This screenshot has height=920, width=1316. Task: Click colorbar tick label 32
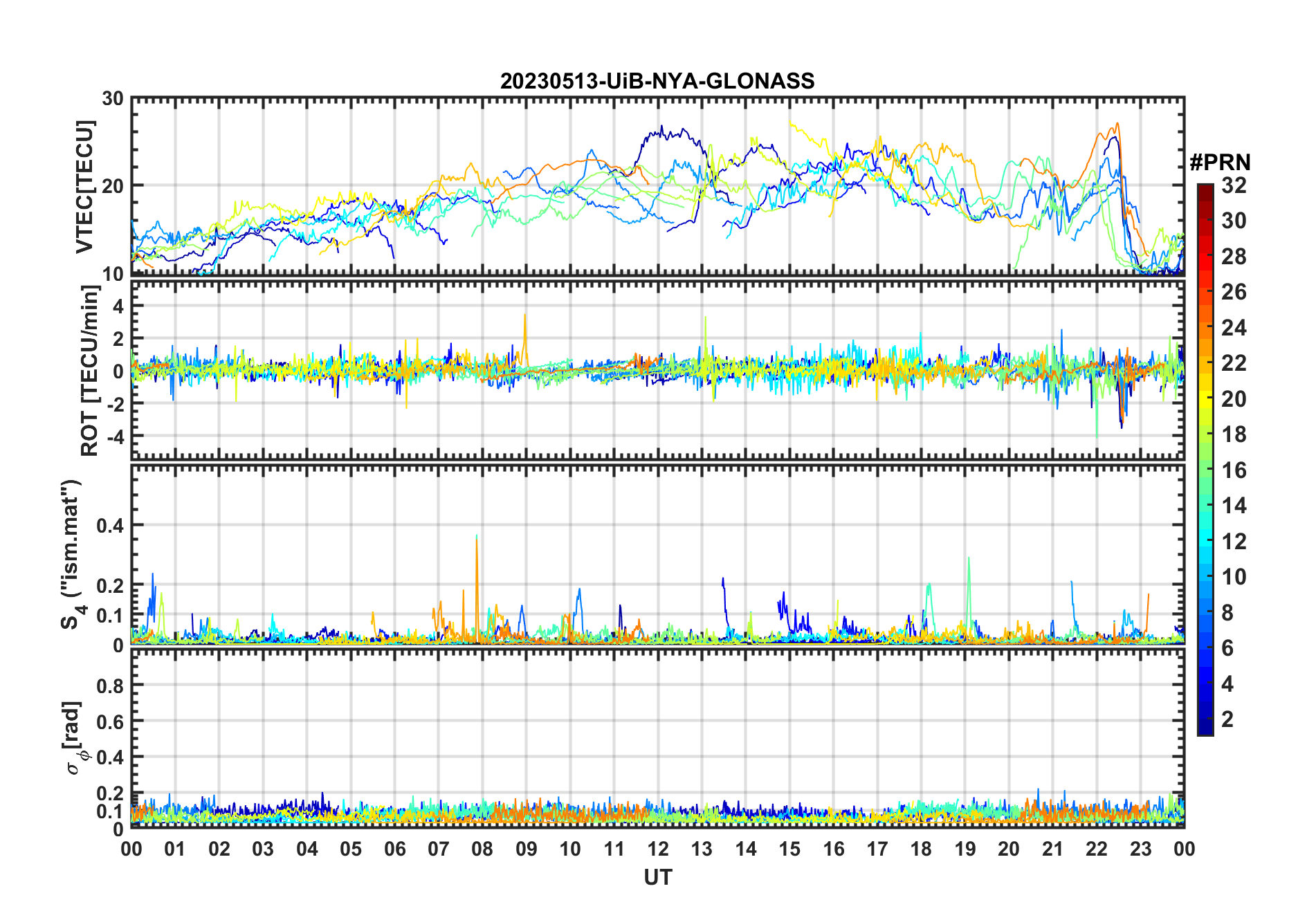click(x=1234, y=185)
